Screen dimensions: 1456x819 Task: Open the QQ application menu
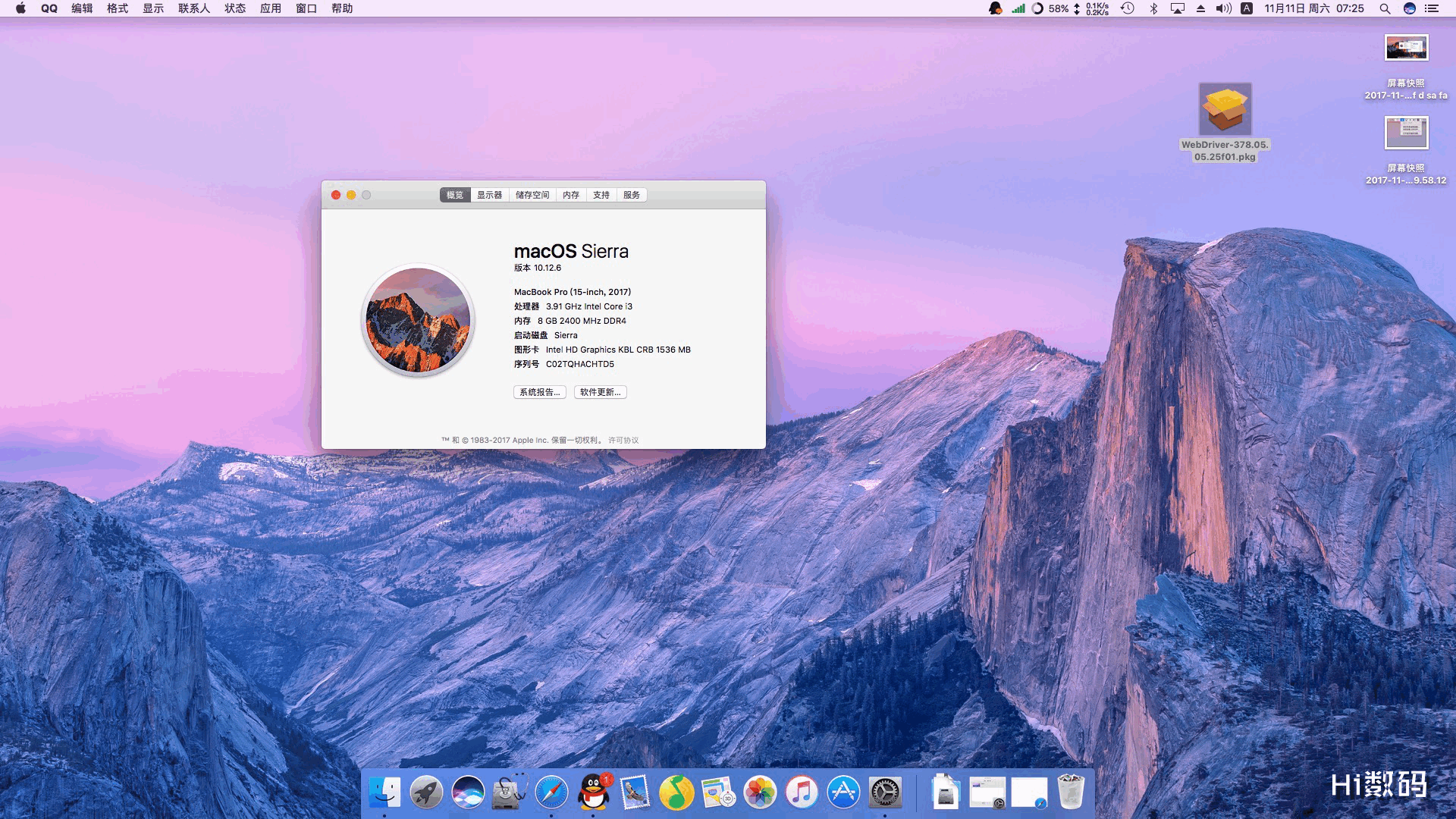pos(49,8)
